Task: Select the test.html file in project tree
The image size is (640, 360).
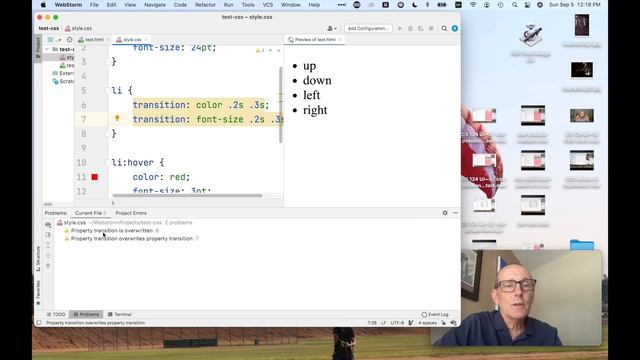Action: [67, 65]
